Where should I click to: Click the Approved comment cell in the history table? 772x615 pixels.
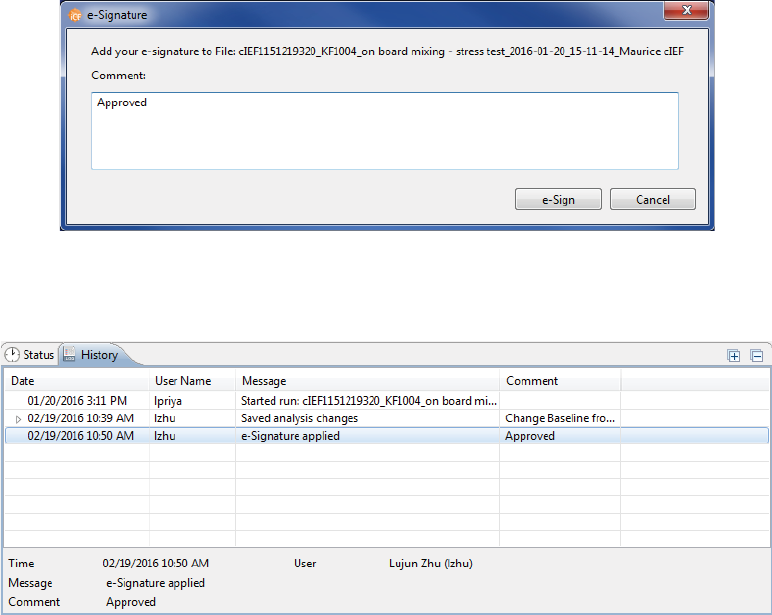(x=530, y=436)
